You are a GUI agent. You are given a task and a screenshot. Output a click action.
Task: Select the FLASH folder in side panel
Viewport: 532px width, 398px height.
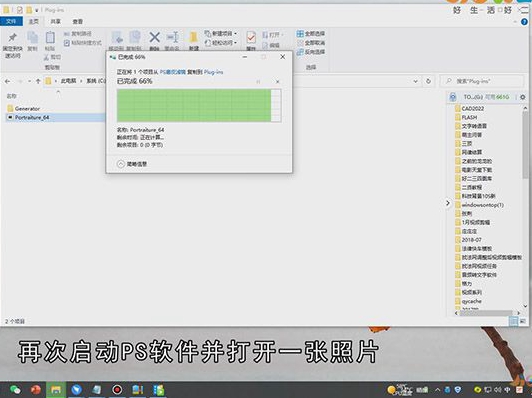466,117
